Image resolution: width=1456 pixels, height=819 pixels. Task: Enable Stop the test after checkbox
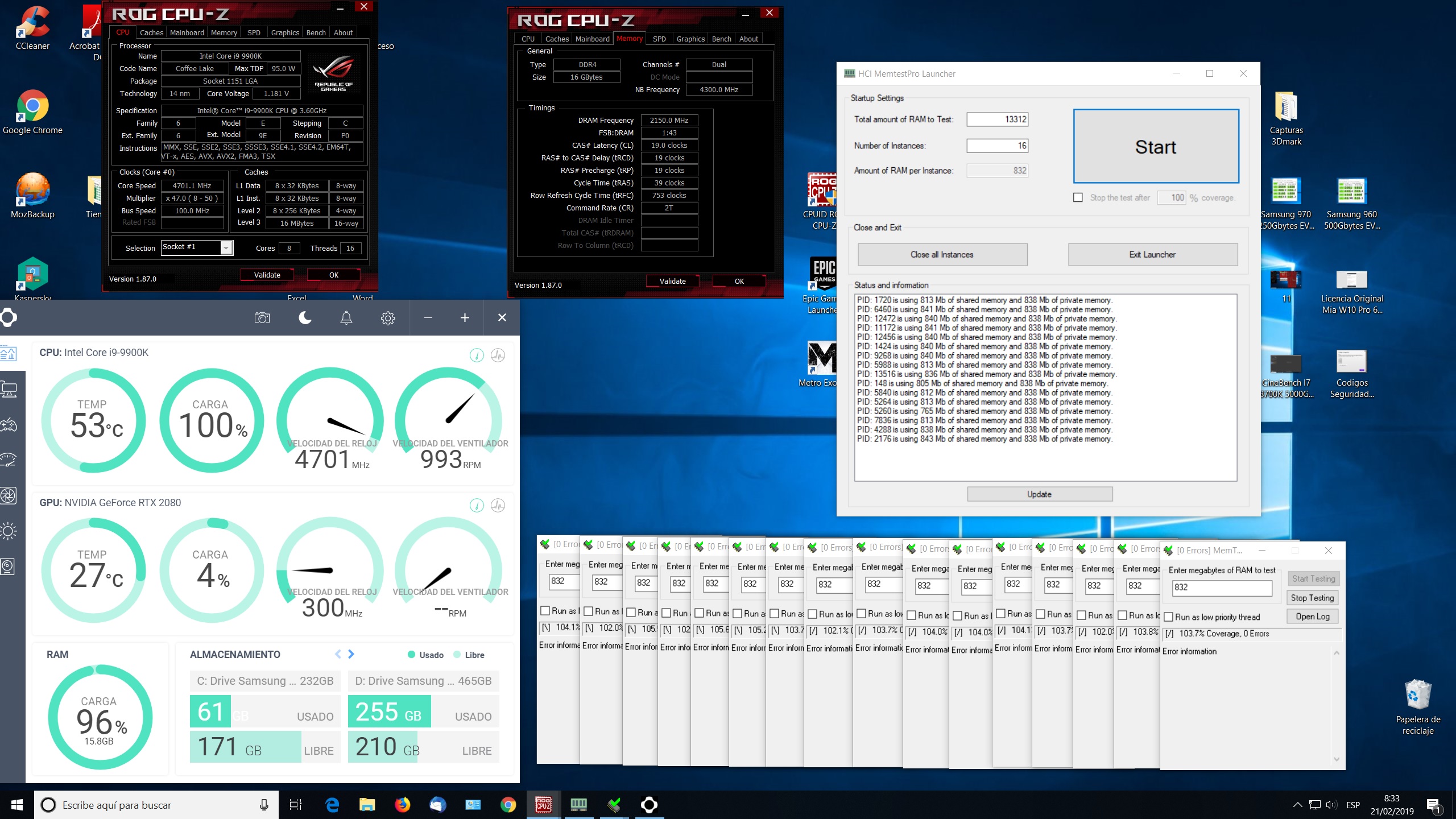click(1078, 197)
